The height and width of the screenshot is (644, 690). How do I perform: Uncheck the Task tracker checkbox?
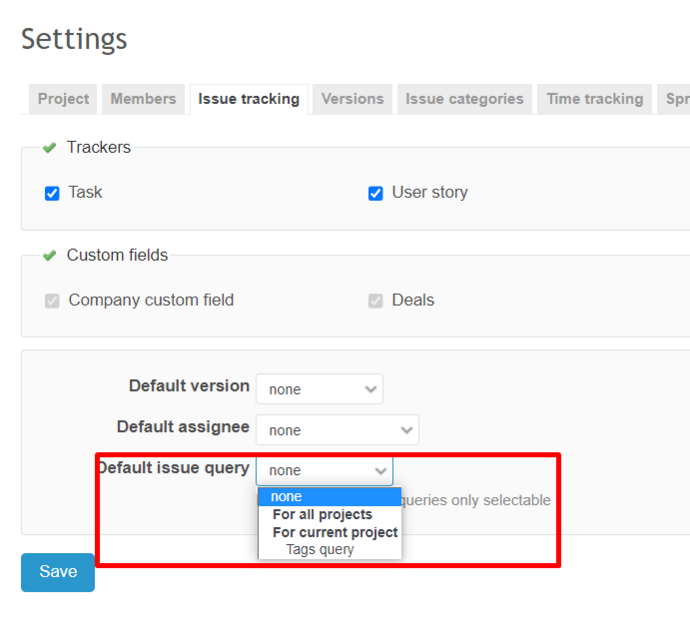pos(53,193)
